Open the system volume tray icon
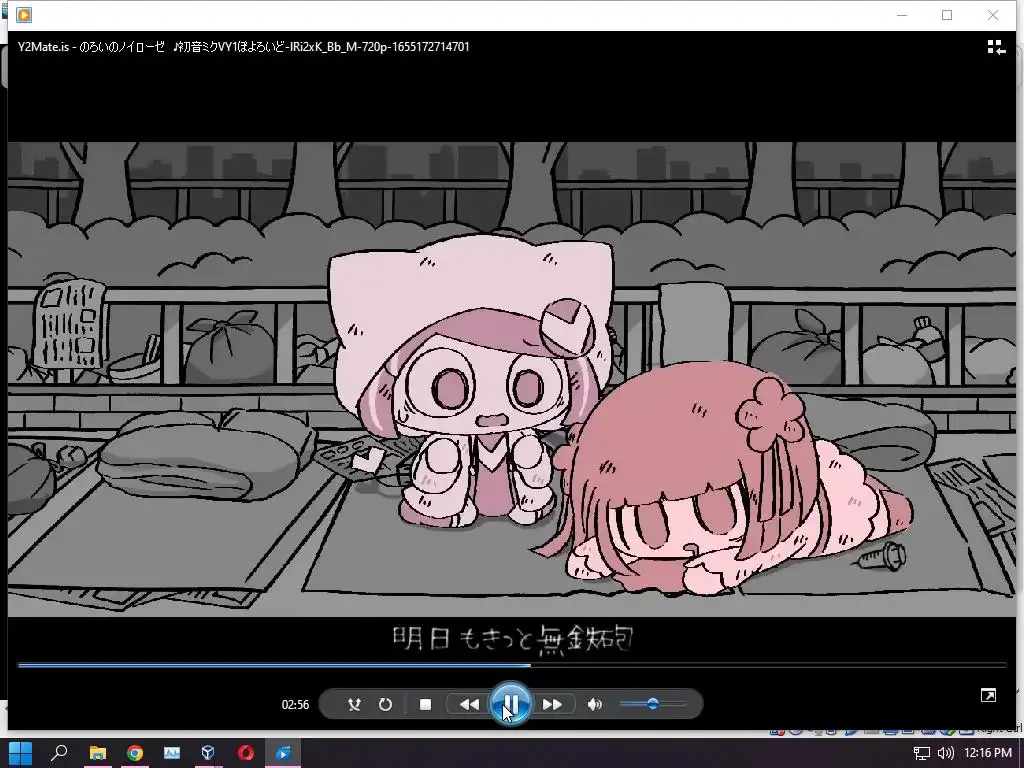Viewport: 1024px width, 768px height. 945,753
